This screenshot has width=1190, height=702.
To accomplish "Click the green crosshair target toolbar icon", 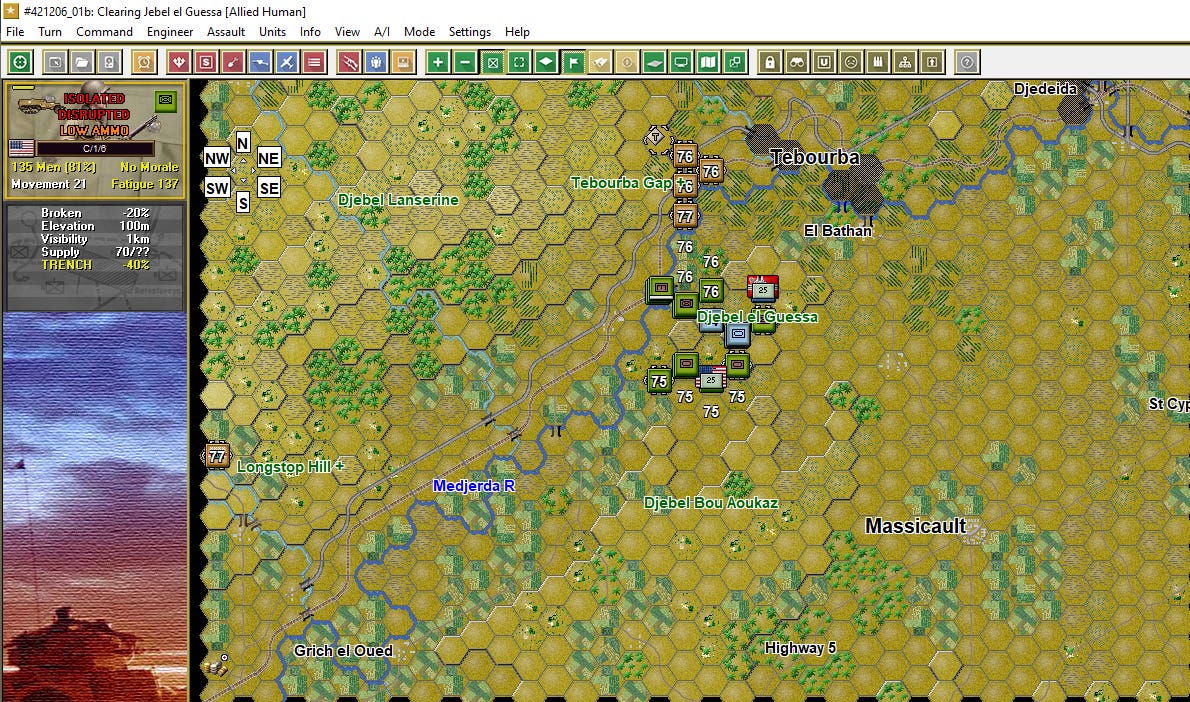I will [x=20, y=62].
